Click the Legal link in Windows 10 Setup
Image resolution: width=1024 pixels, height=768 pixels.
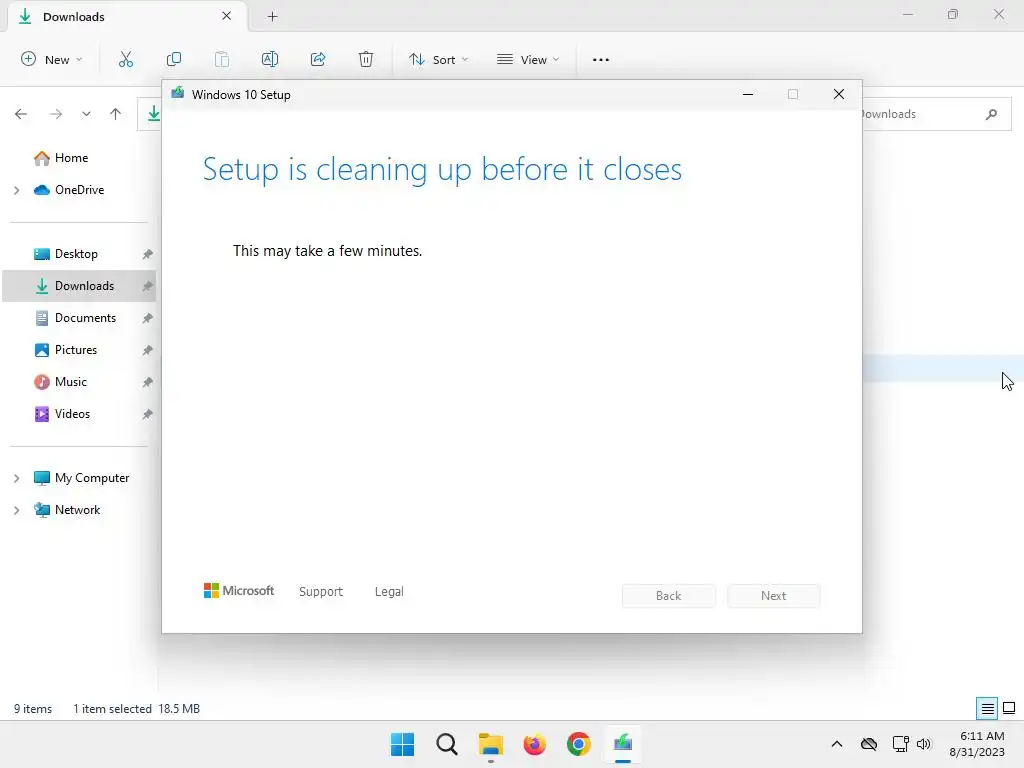(389, 592)
